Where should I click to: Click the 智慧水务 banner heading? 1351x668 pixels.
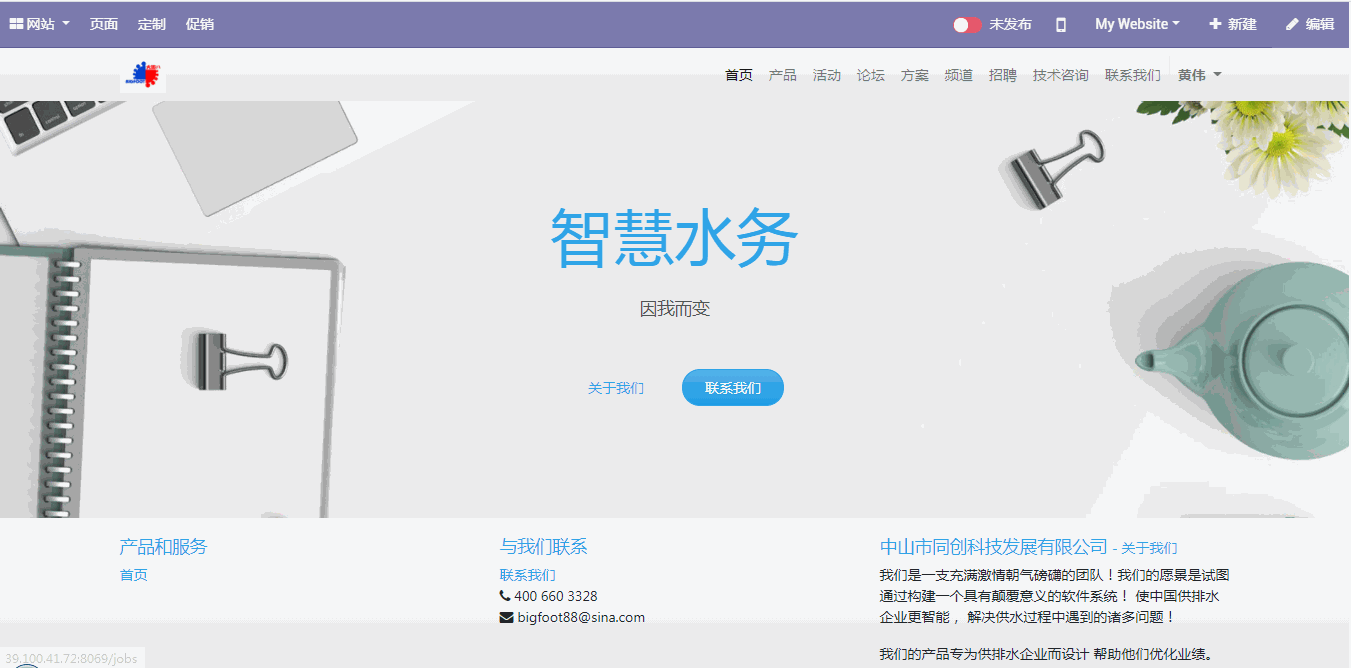(675, 239)
